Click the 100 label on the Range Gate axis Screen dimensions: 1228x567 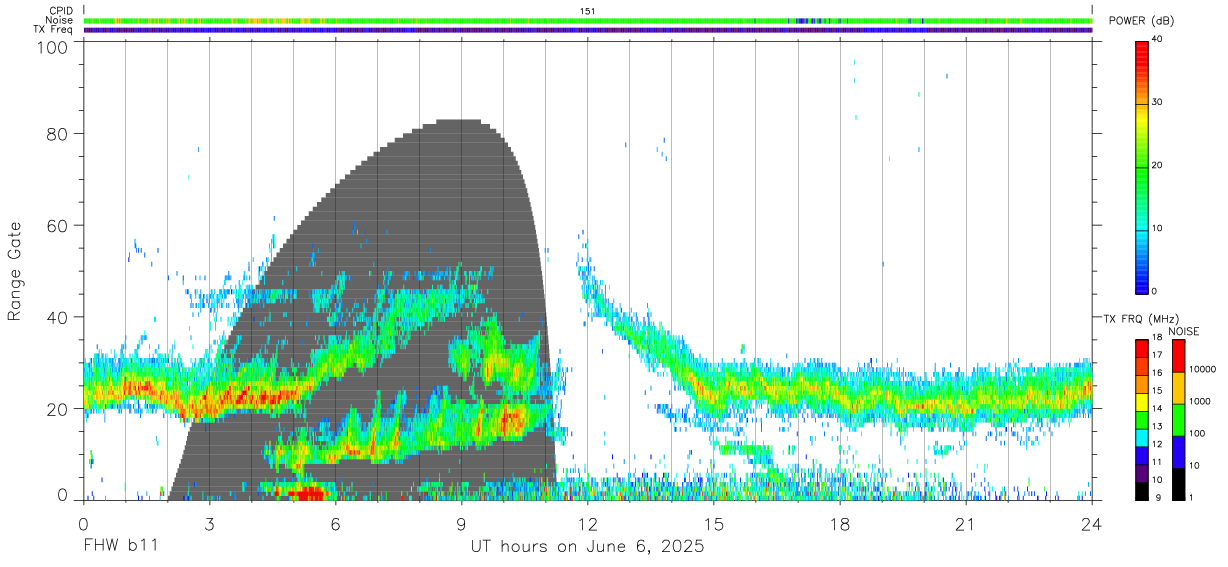coord(53,47)
